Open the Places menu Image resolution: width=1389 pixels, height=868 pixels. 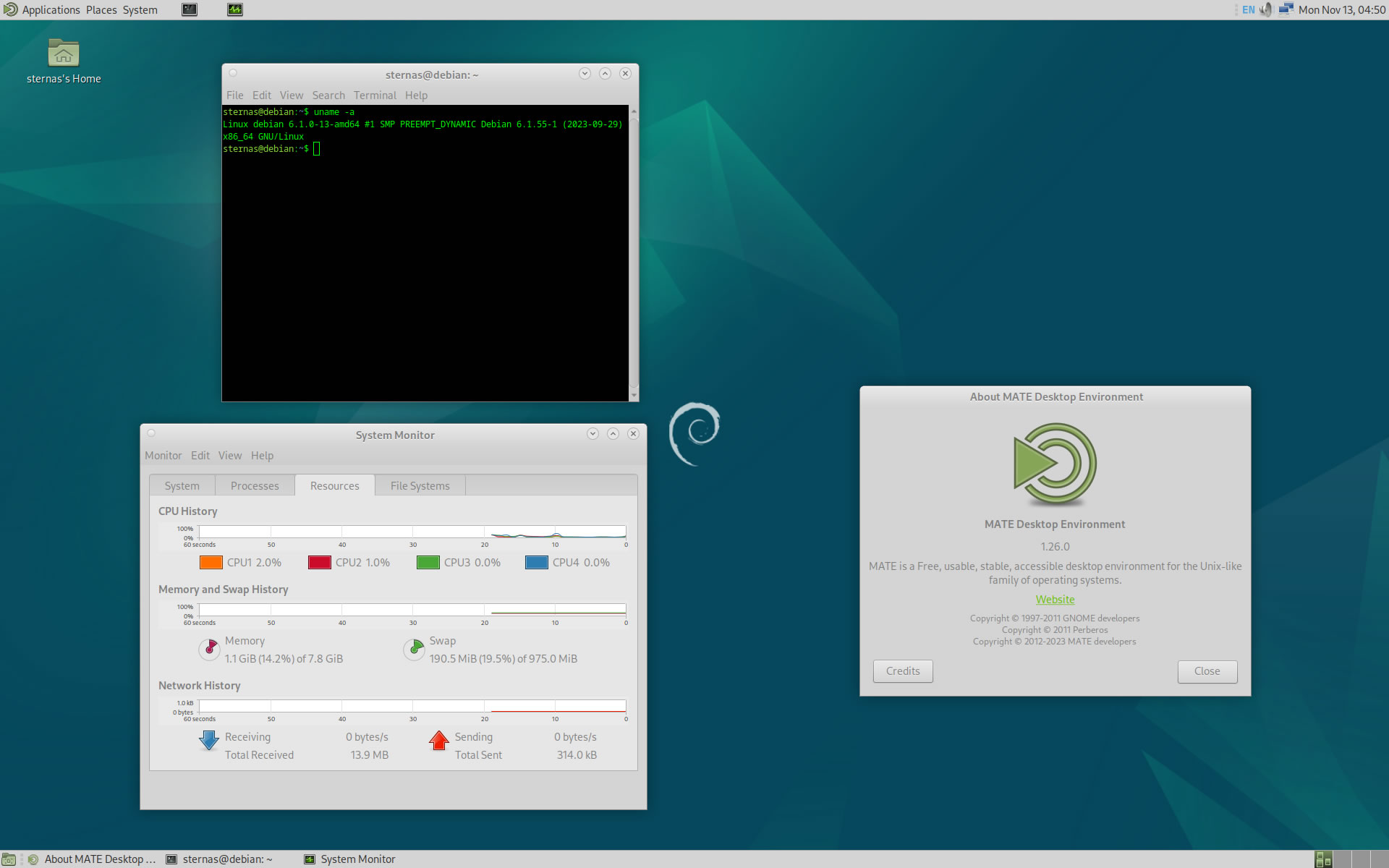click(x=101, y=10)
